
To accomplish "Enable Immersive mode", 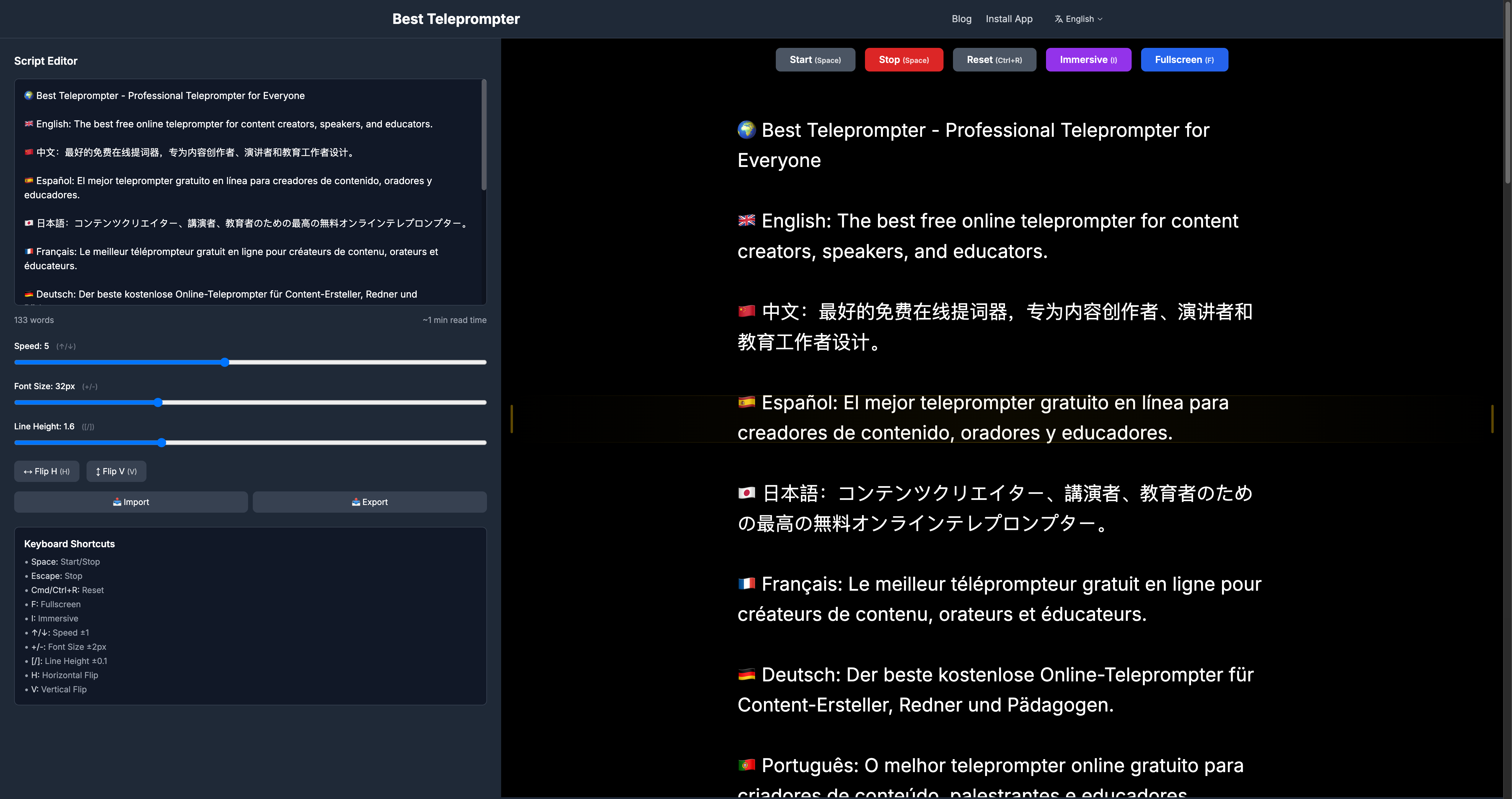I will coord(1088,60).
